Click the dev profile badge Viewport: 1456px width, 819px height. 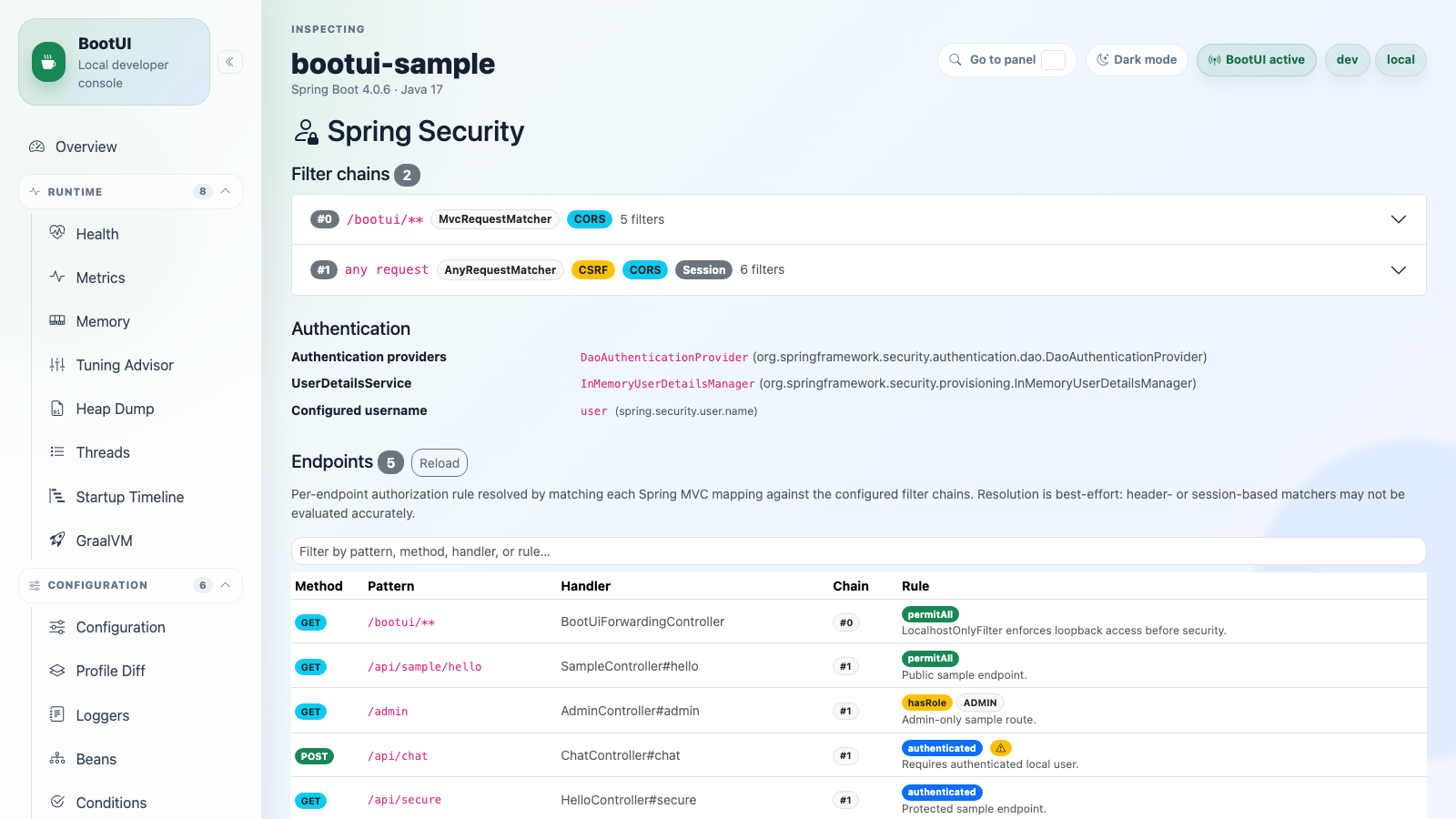tap(1347, 60)
